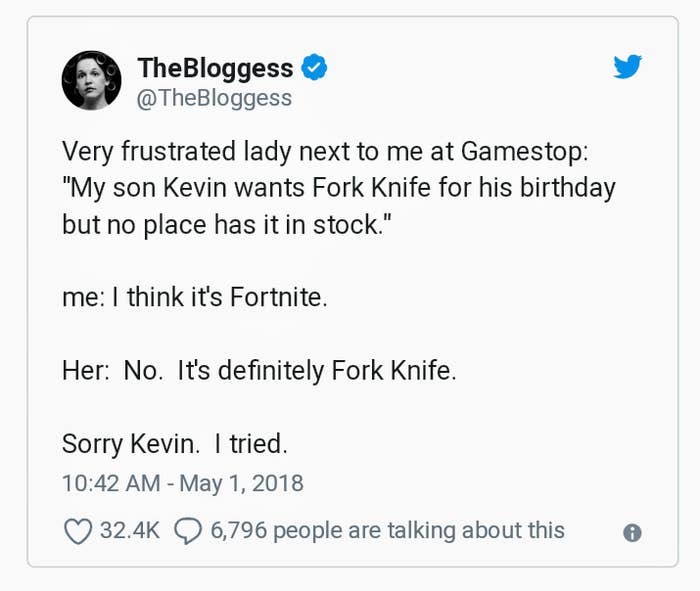Click the May 1, 2018 date
This screenshot has width=700, height=591.
tap(242, 484)
